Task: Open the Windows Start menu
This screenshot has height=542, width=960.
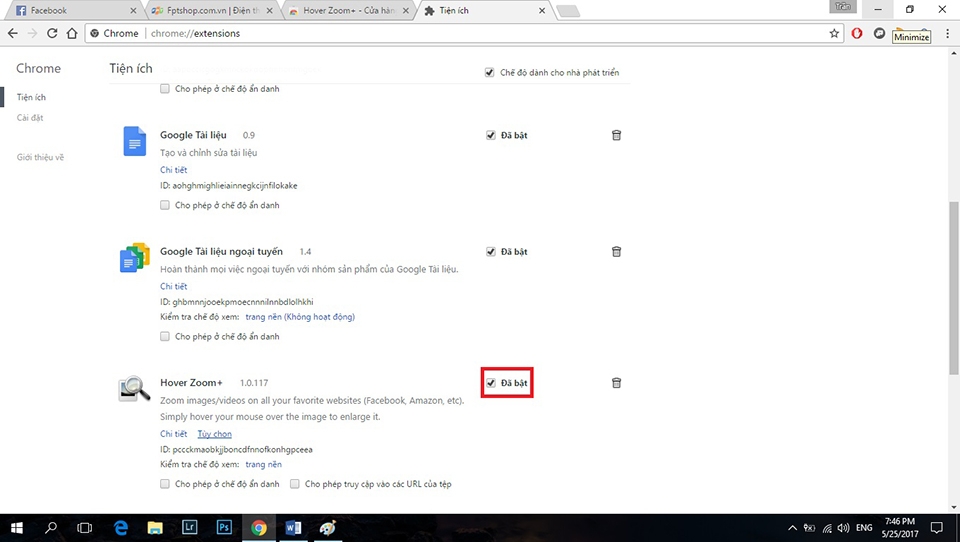Action: pos(17,527)
